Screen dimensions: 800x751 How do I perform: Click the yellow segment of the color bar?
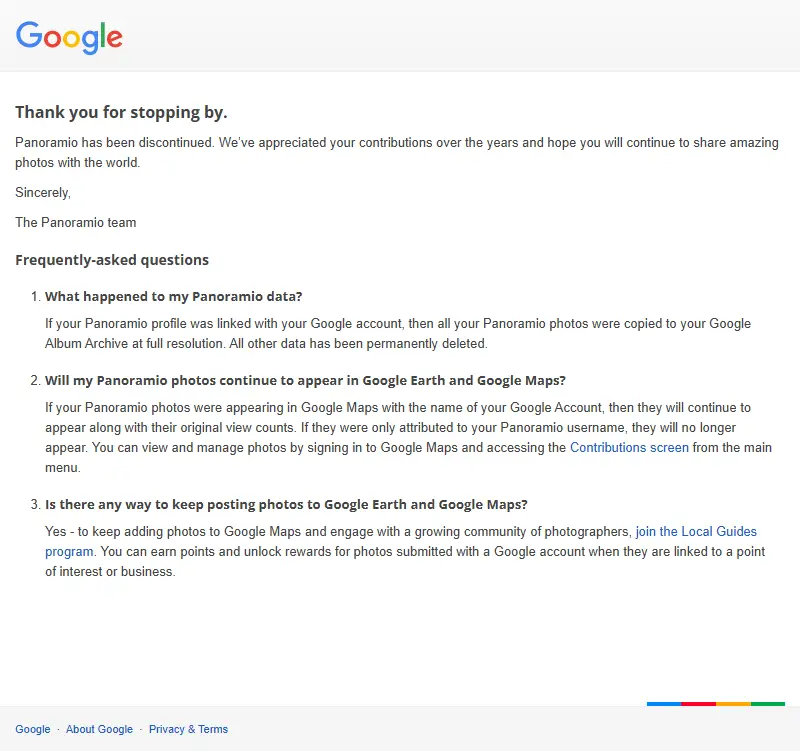pos(733,704)
